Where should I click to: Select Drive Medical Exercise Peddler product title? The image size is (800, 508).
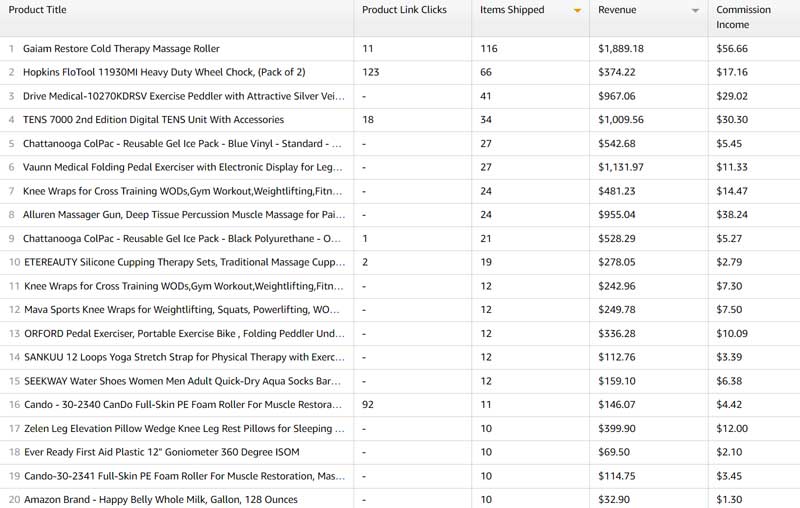(x=184, y=96)
